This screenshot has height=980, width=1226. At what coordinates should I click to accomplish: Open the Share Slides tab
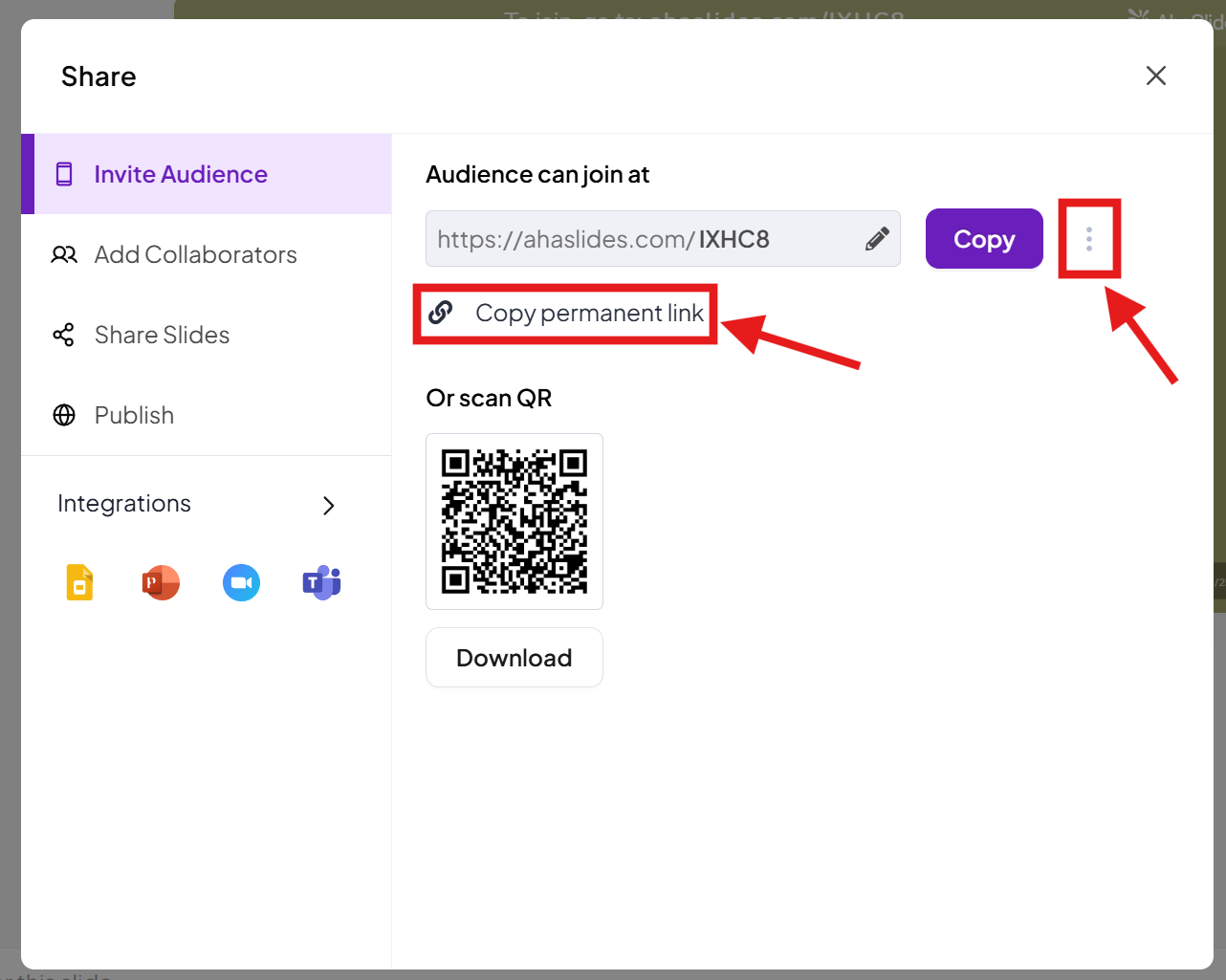(x=162, y=335)
